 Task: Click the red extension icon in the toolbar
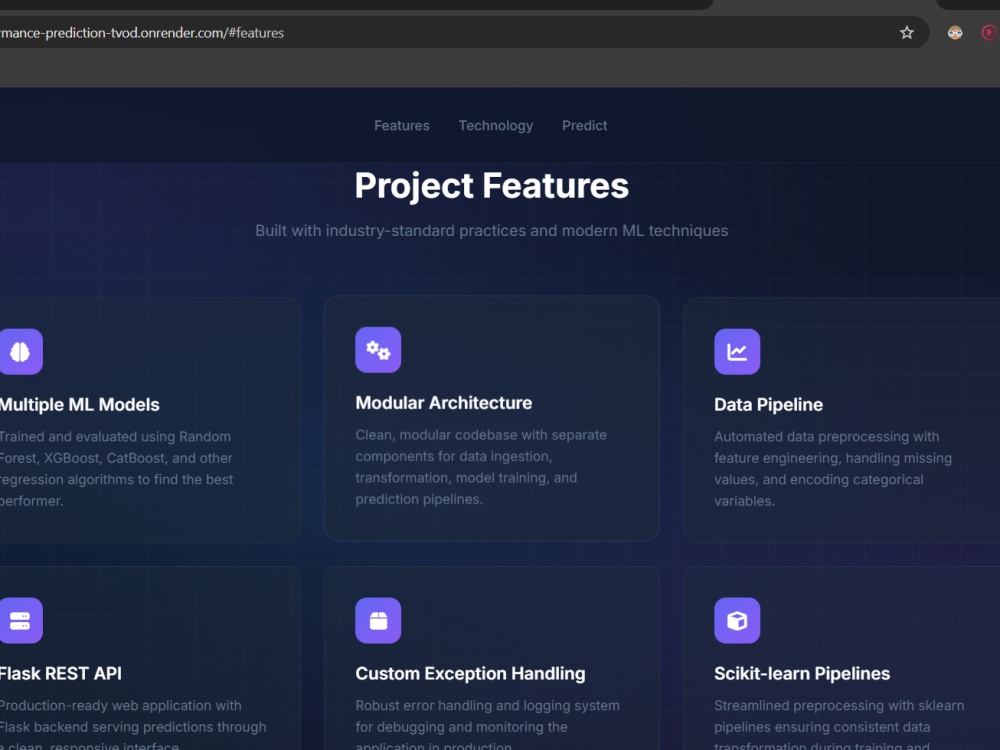click(990, 33)
